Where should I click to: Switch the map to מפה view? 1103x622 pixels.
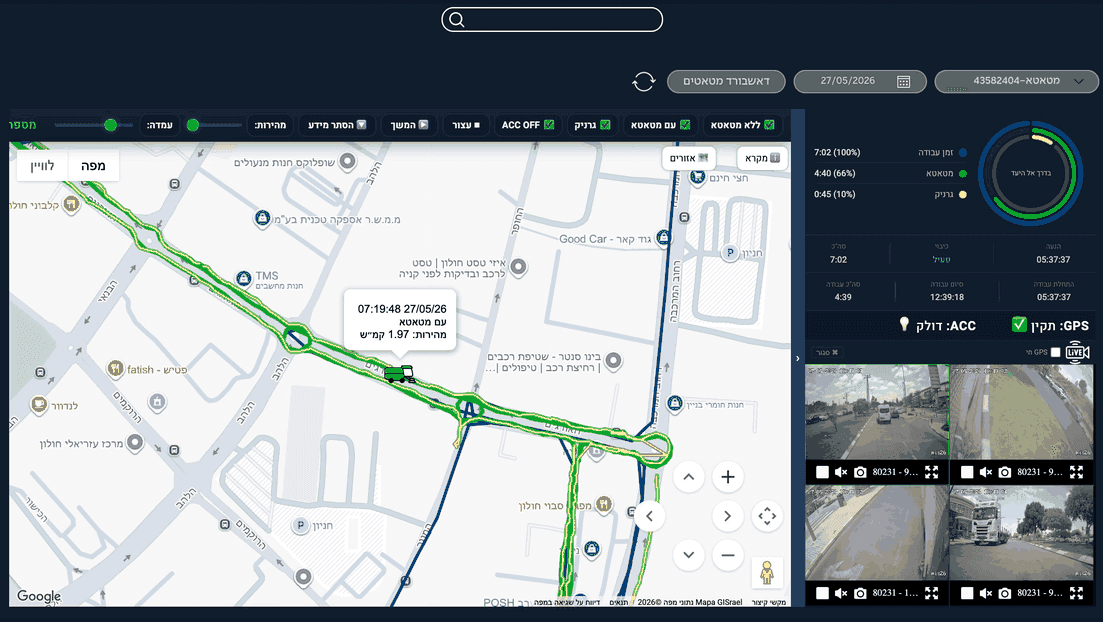(93, 166)
